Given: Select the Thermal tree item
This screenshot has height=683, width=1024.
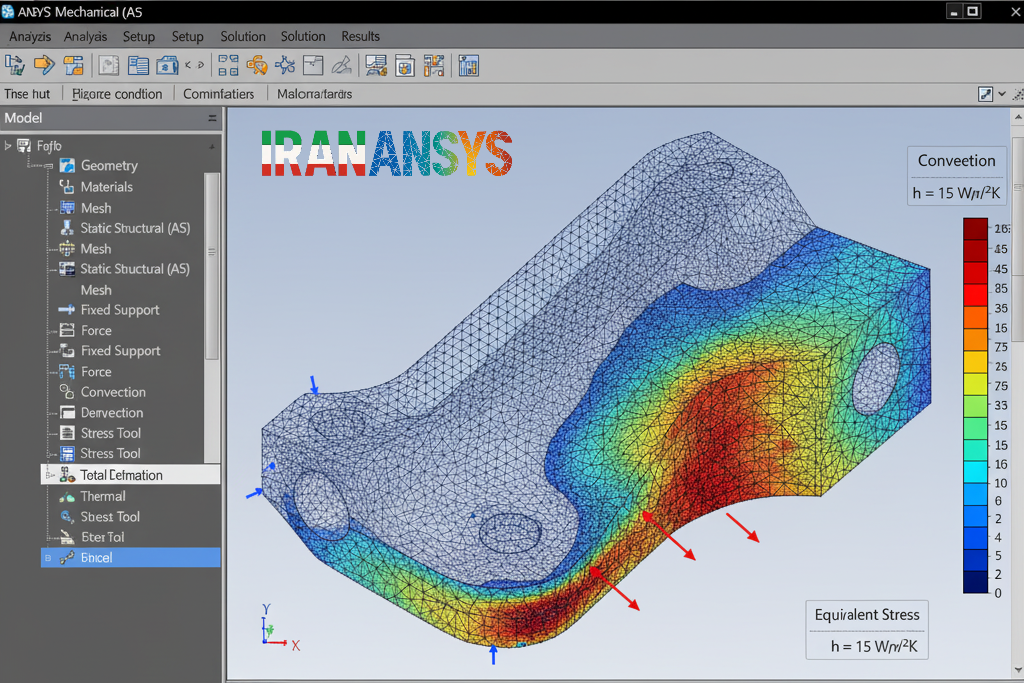Looking at the screenshot, I should (103, 496).
